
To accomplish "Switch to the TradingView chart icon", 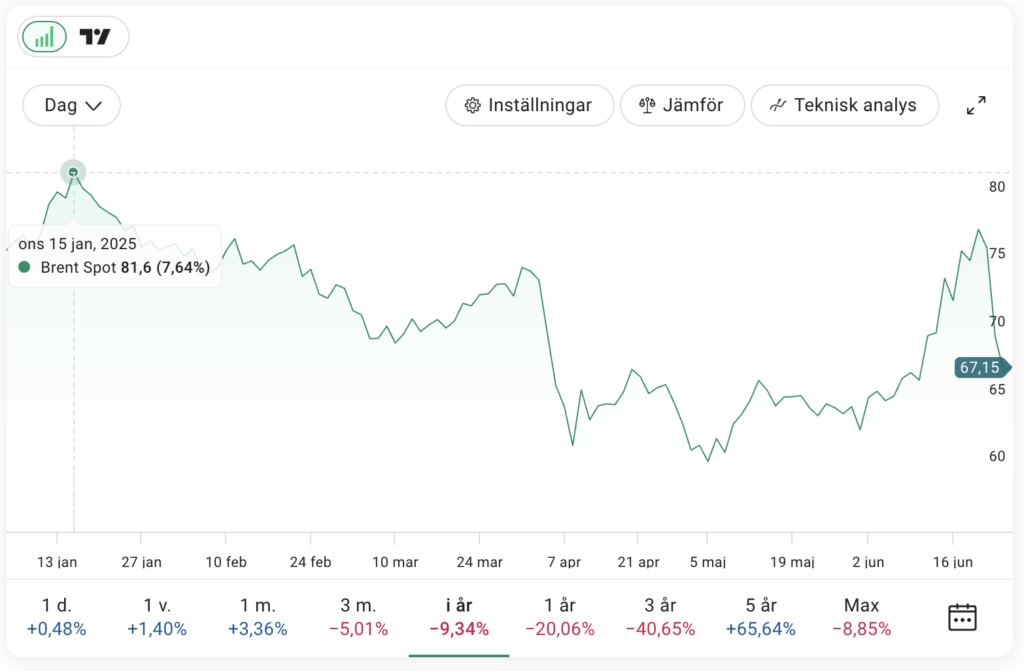I will 95,37.
